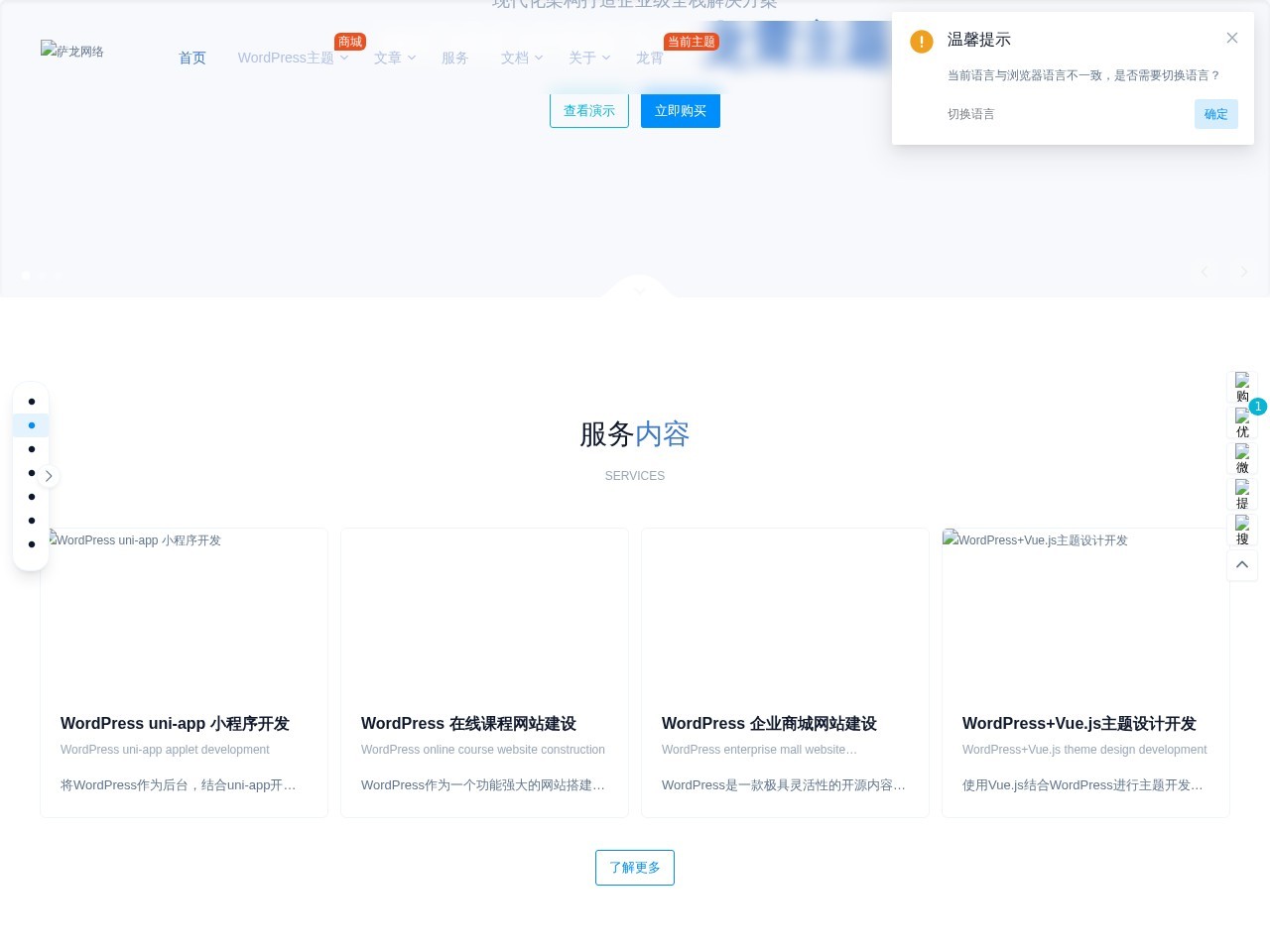Click the back-to-top arrow in right sidebar
This screenshot has height=952, width=1270.
click(1242, 564)
